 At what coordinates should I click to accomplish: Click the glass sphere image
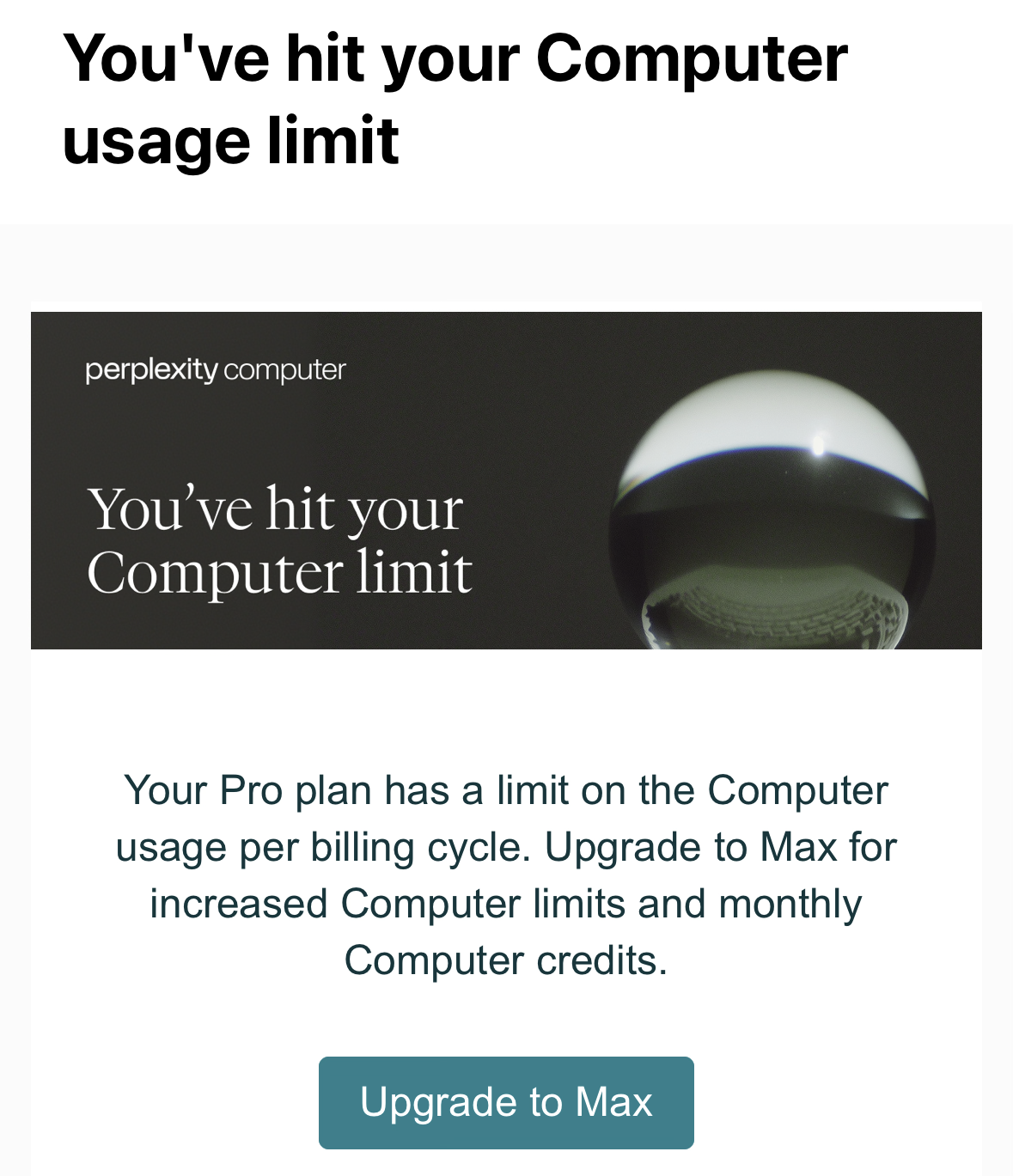(772, 515)
